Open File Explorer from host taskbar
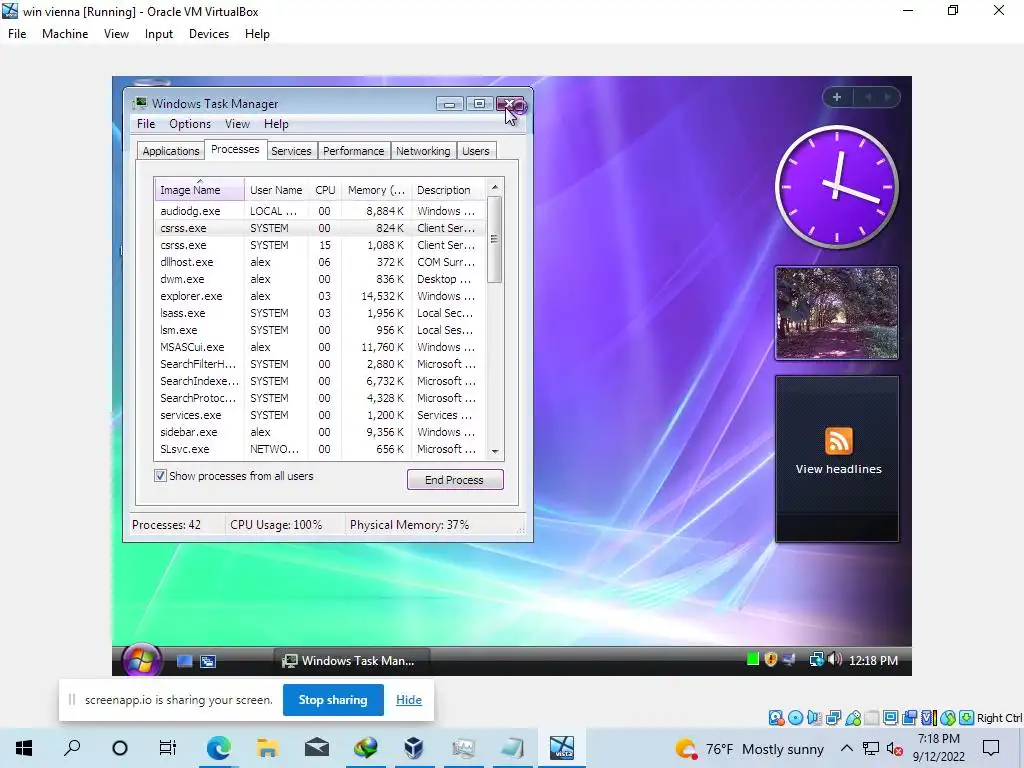 point(267,748)
